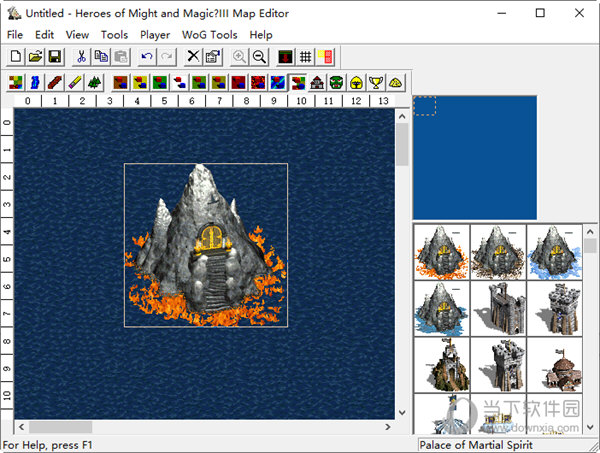Show water terrain objects palette

(x=278, y=82)
